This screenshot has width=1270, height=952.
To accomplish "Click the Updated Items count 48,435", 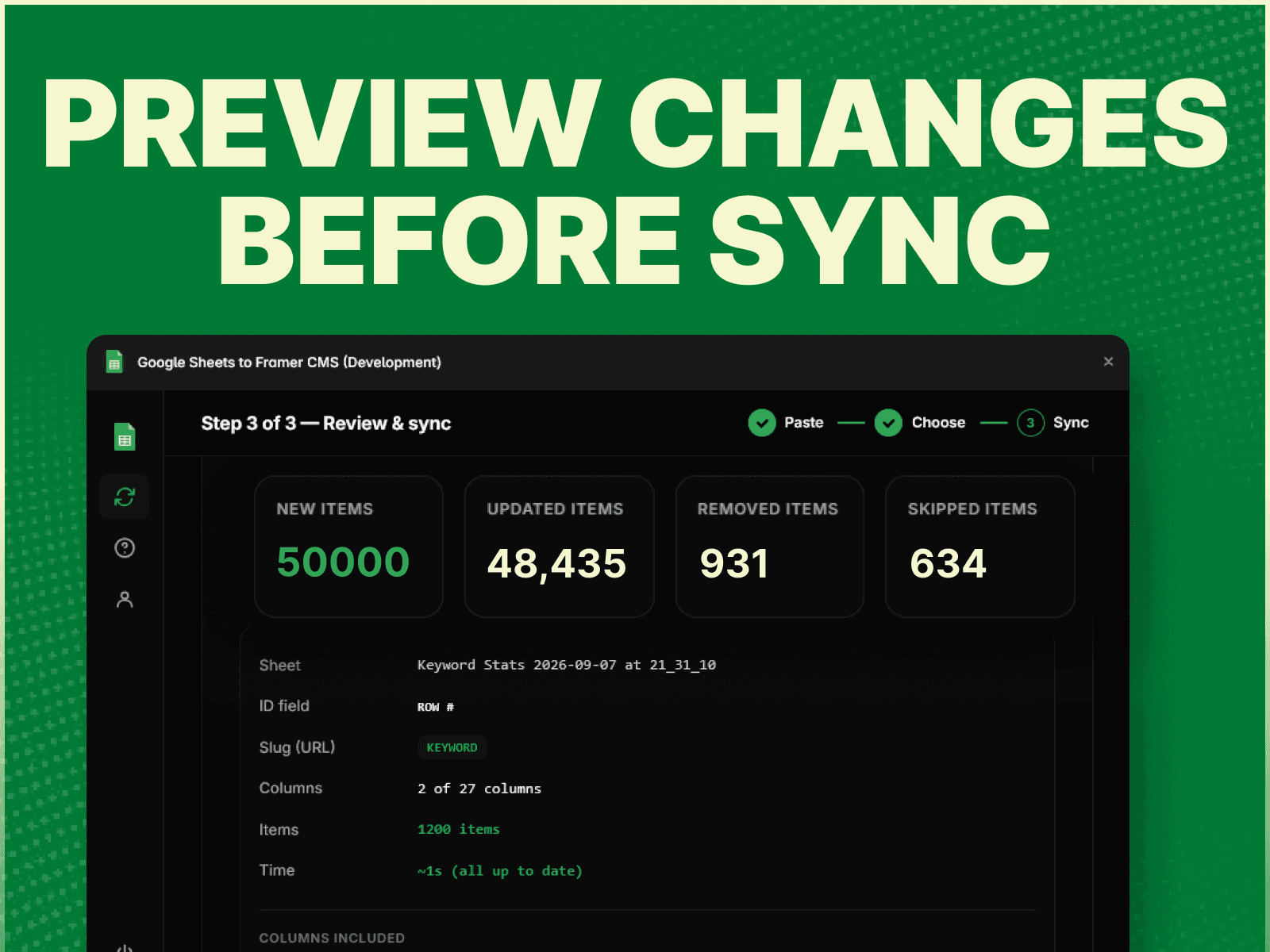I will [x=556, y=564].
